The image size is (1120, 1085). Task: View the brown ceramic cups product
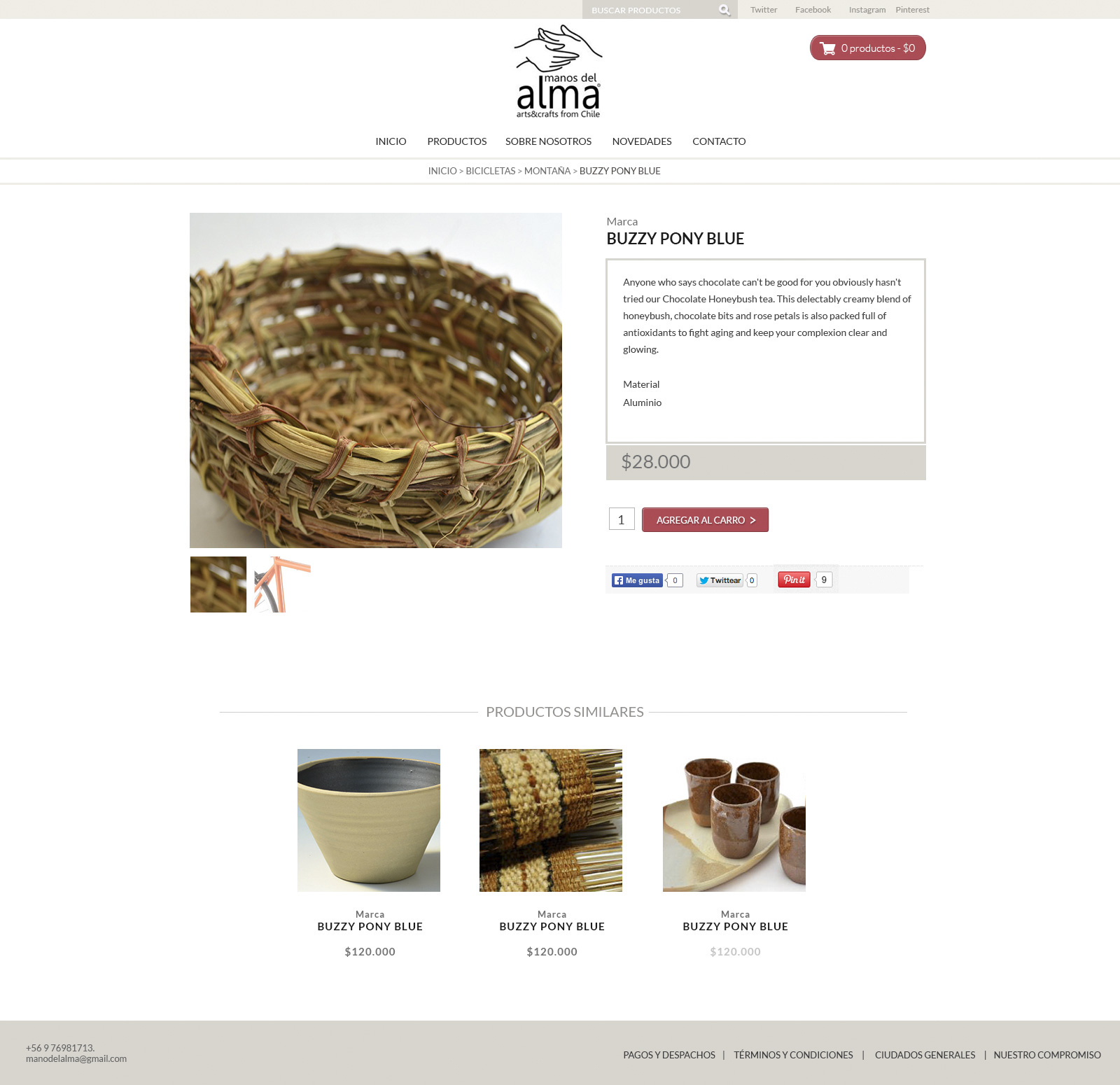tap(734, 820)
